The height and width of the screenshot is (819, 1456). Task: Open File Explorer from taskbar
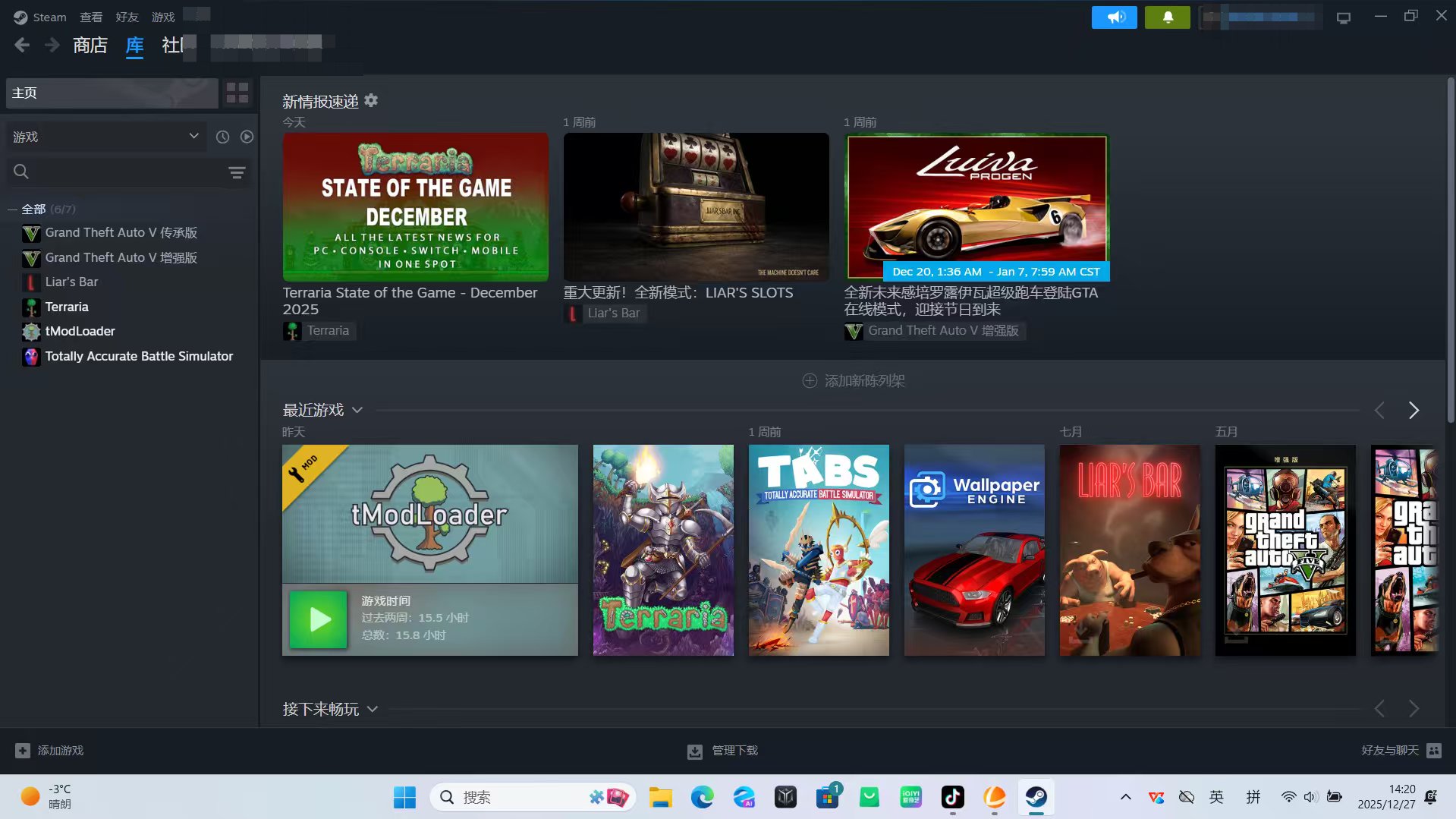pyautogui.click(x=661, y=797)
